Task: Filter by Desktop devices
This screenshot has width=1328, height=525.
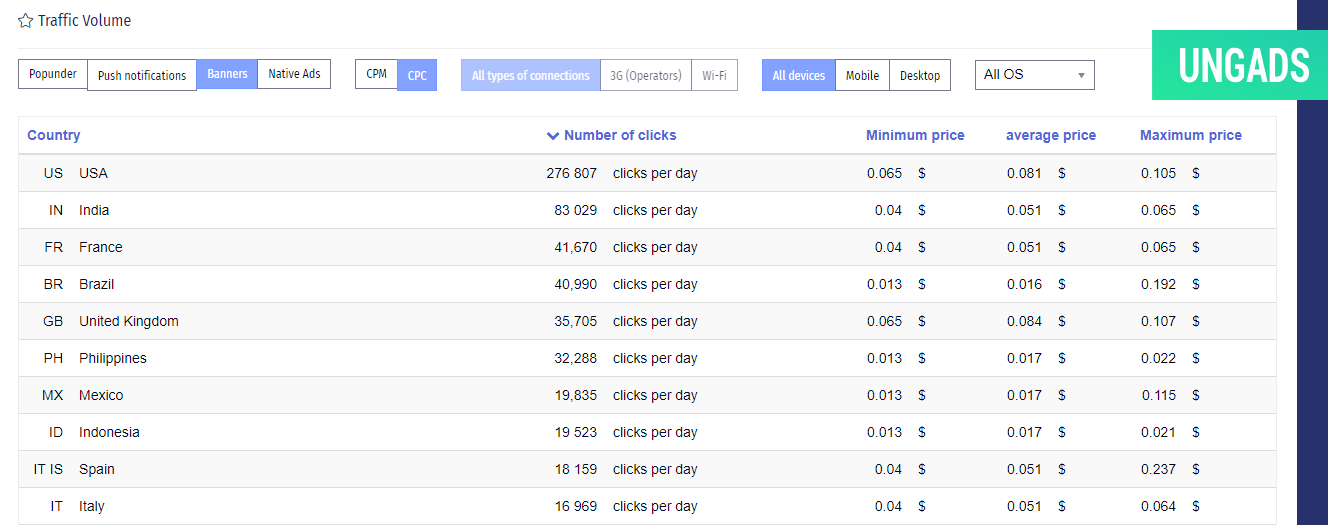Action: tap(920, 75)
